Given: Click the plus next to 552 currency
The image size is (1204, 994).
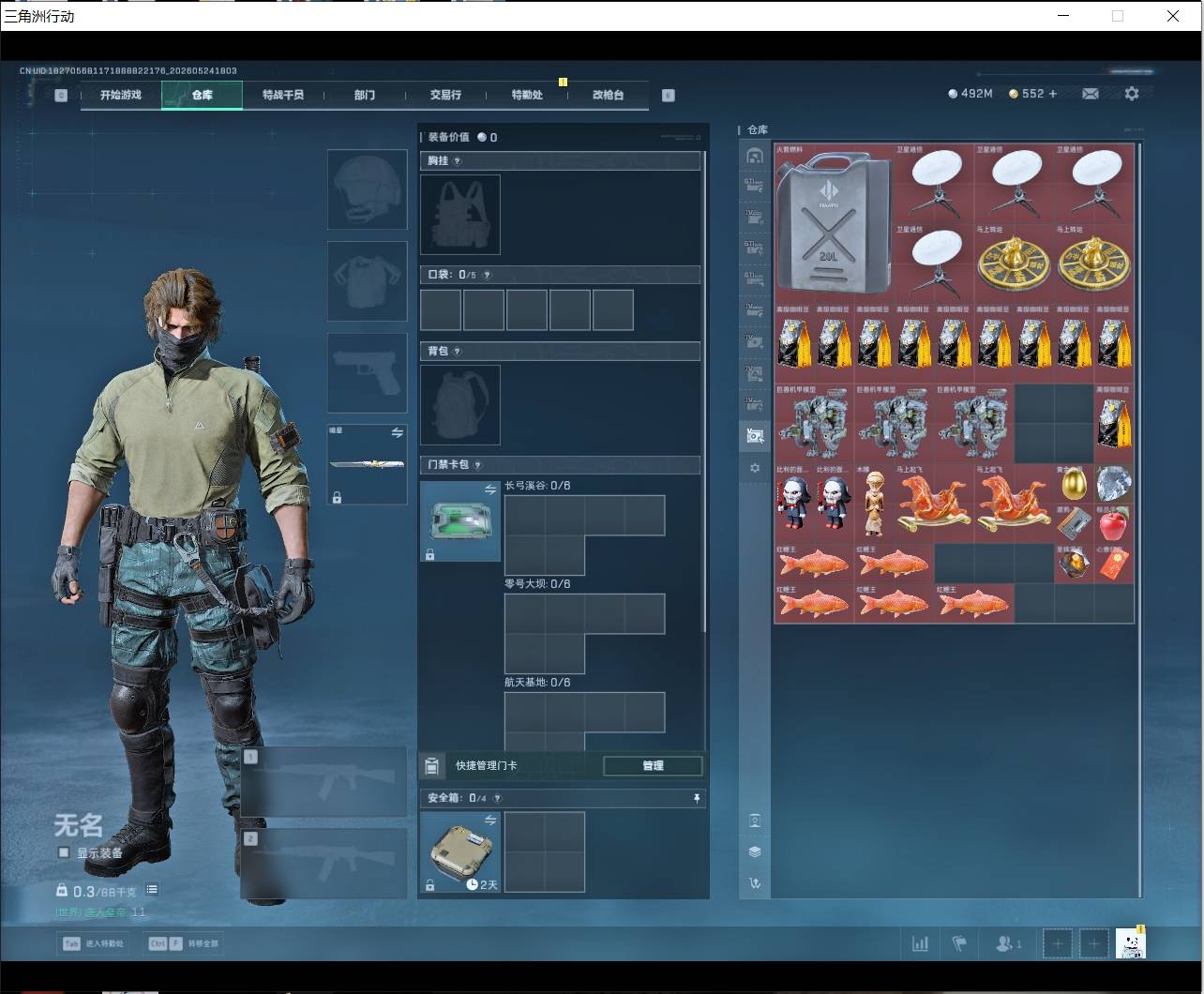Looking at the screenshot, I should coord(1052,94).
